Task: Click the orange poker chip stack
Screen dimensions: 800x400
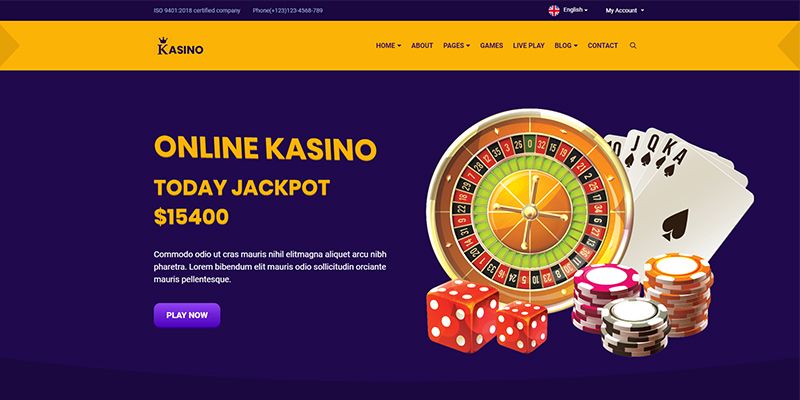Action: click(x=679, y=293)
